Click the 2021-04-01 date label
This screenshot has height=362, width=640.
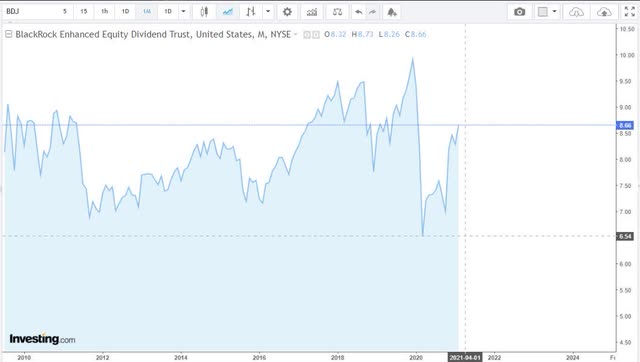point(465,358)
